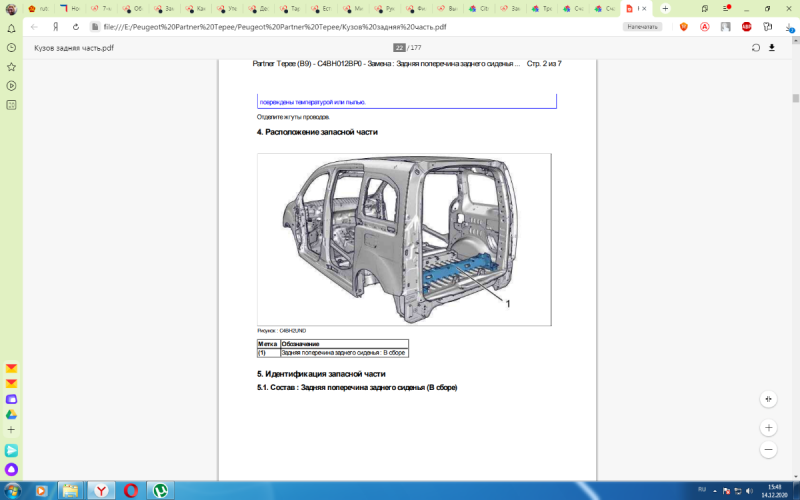Rotate the PDF document clockwise
This screenshot has height=500, width=800.
tap(756, 47)
